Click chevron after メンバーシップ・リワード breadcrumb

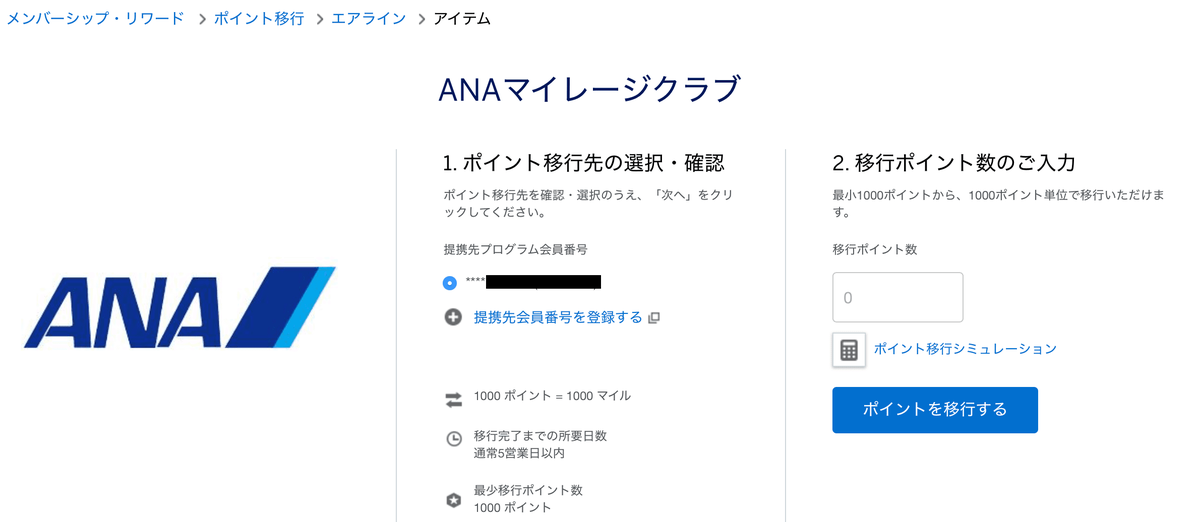click(201, 18)
